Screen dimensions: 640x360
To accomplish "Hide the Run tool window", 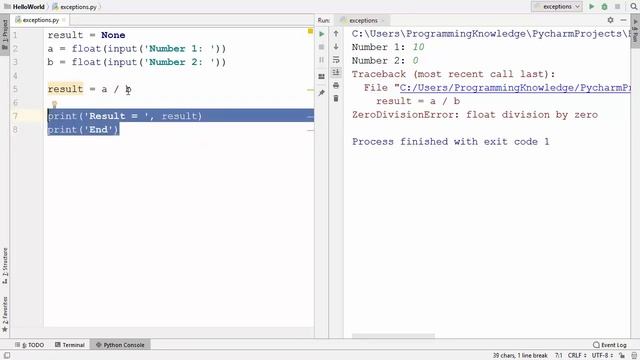I will (623, 20).
